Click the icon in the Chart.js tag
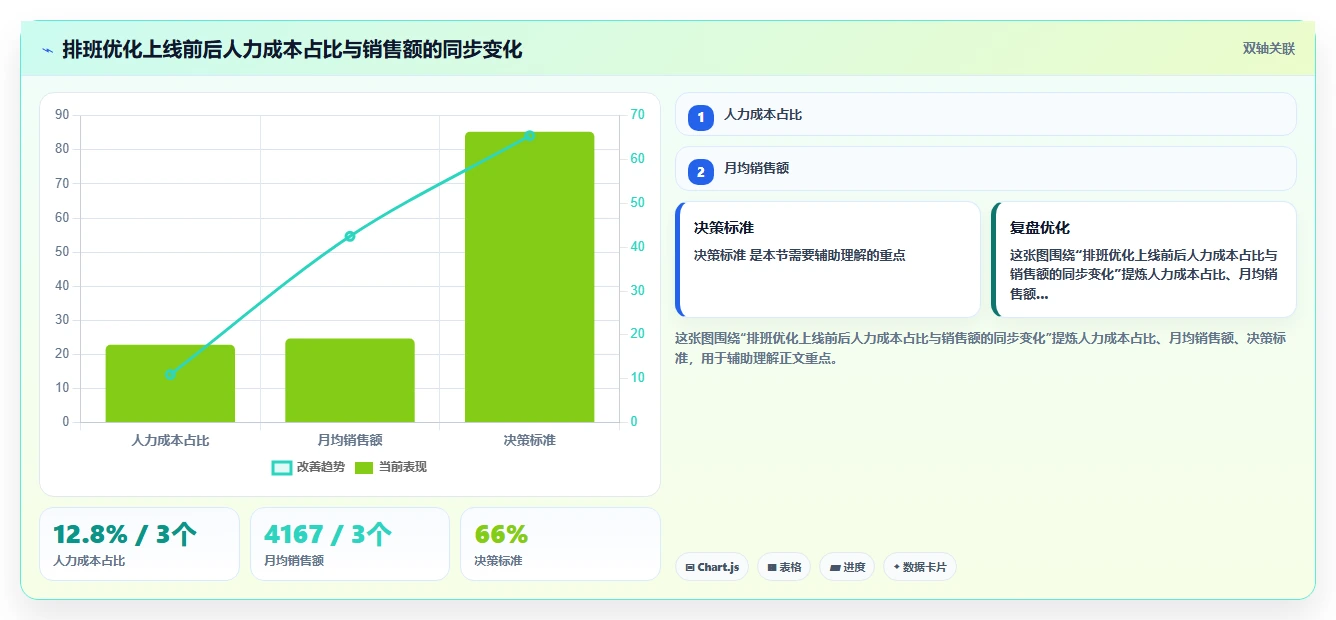 tap(690, 567)
